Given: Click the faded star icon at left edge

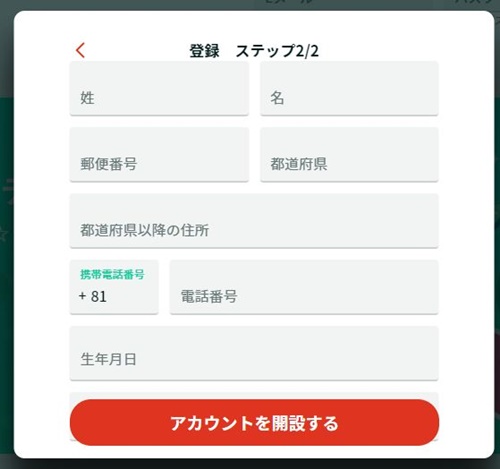Looking at the screenshot, I should (3, 234).
